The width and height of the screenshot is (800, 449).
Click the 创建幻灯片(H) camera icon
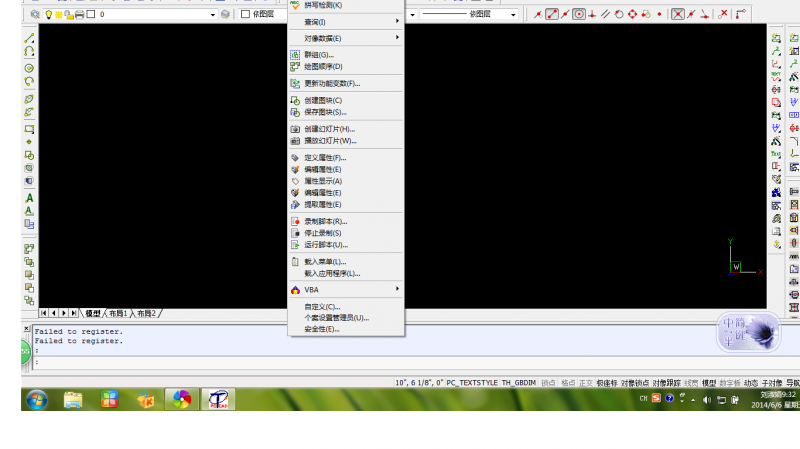(x=295, y=129)
